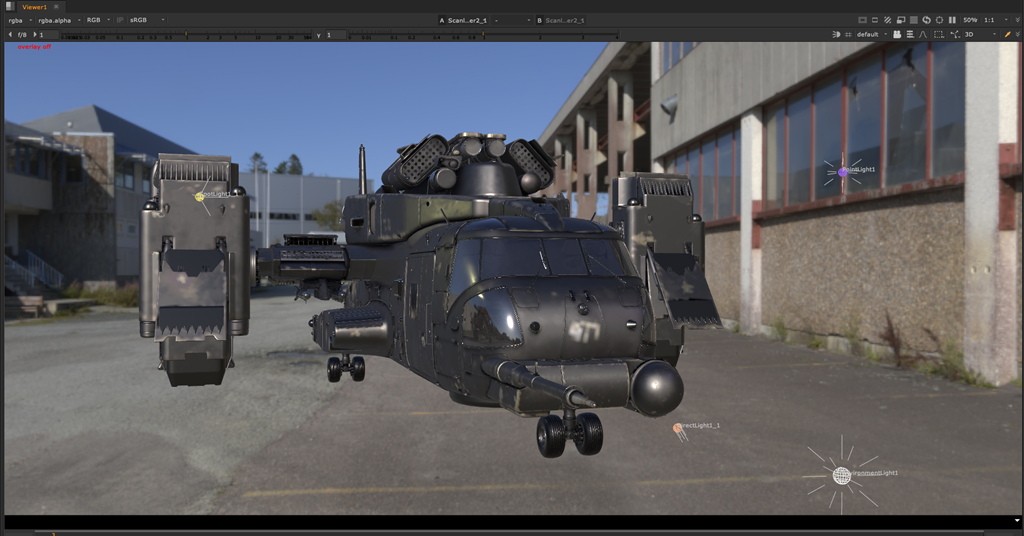
Task: Click on the gamma slider track
Action: (483, 35)
